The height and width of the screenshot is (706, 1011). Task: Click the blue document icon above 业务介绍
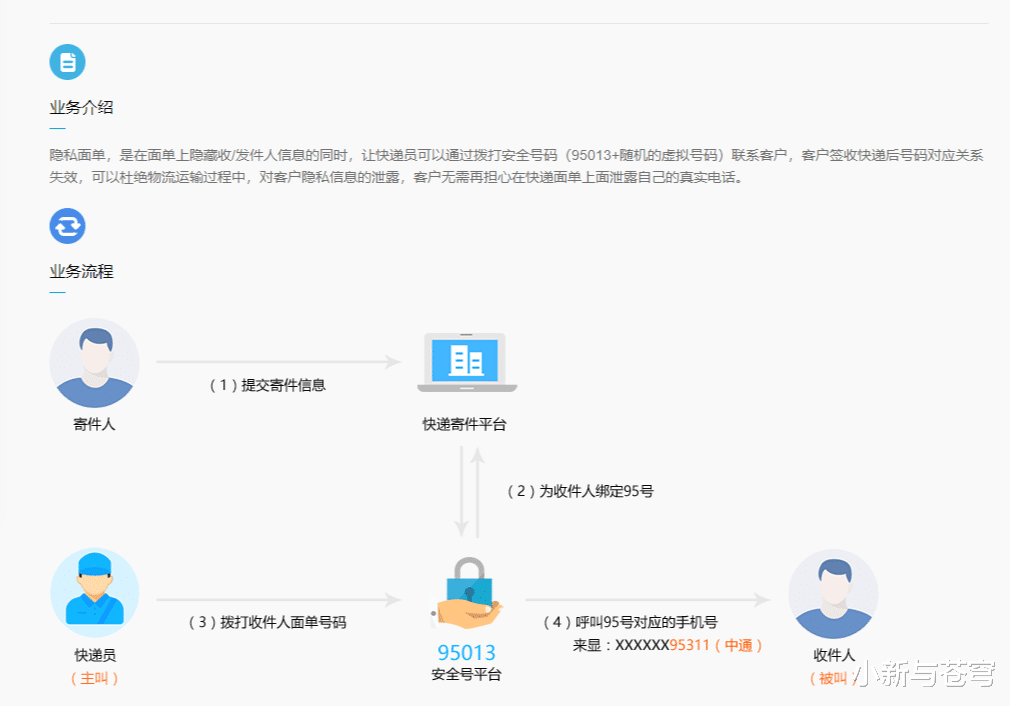(68, 62)
